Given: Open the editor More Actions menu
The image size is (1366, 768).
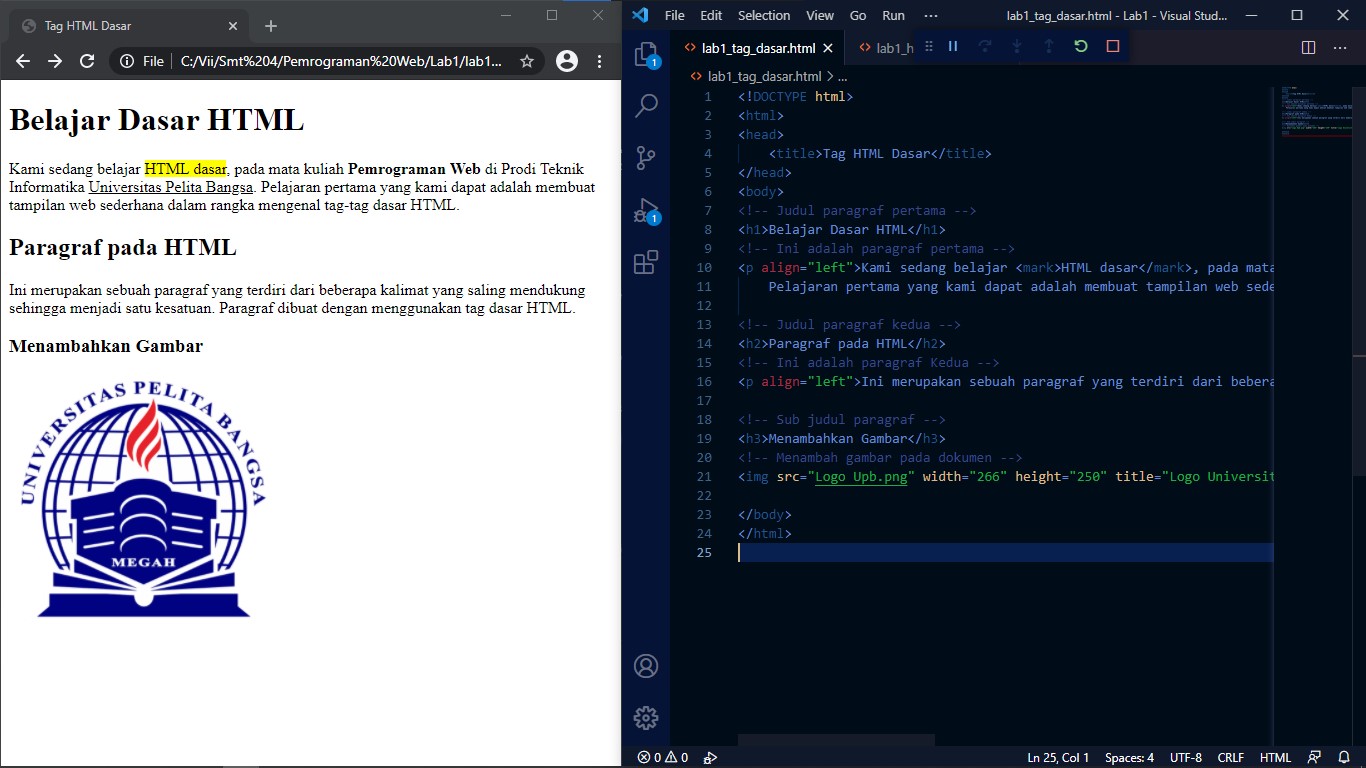Looking at the screenshot, I should click(x=1340, y=46).
